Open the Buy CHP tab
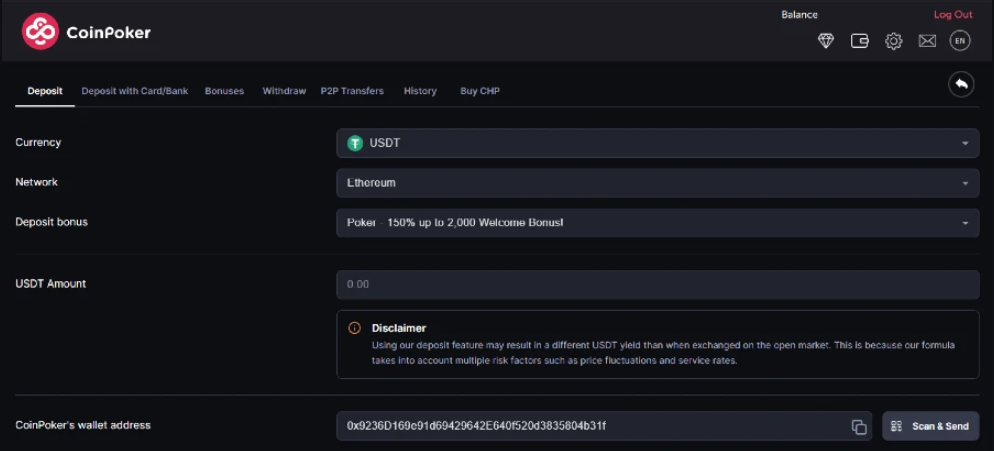Image resolution: width=994 pixels, height=451 pixels. [x=480, y=91]
